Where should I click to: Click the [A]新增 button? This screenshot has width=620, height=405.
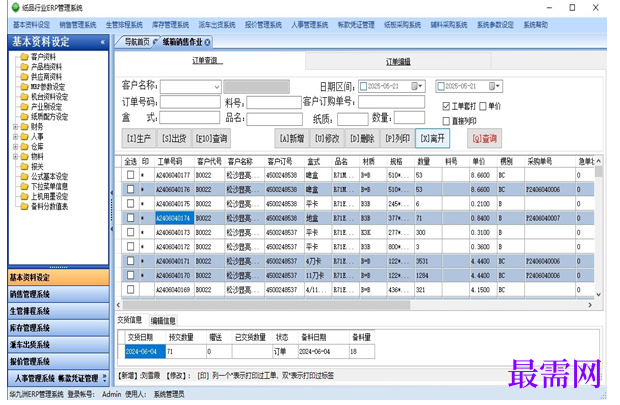tap(292, 138)
